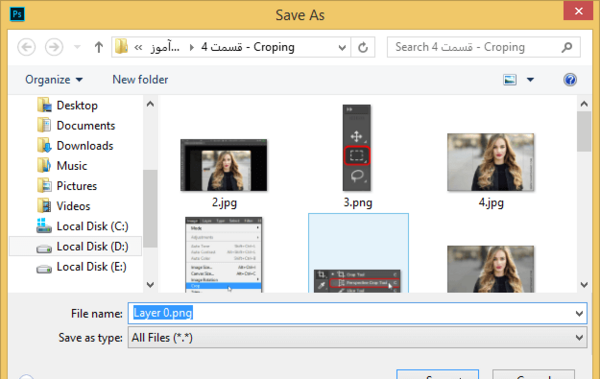Select Local Disk (D:)

pos(92,247)
